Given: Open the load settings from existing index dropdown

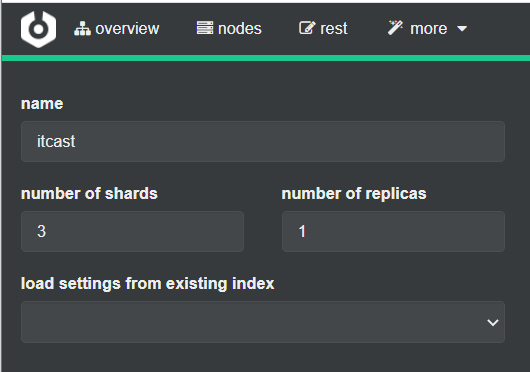Looking at the screenshot, I should [x=263, y=322].
